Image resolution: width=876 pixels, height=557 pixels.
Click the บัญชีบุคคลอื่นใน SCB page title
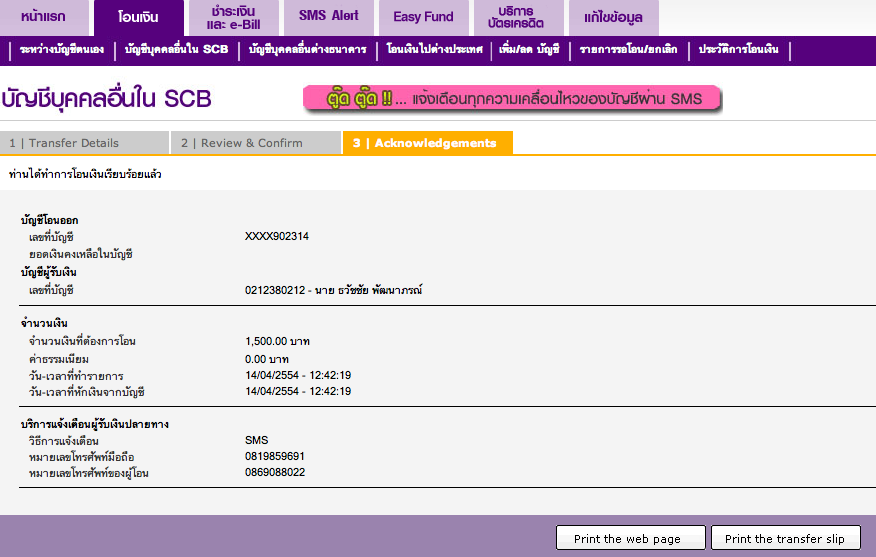pyautogui.click(x=107, y=99)
